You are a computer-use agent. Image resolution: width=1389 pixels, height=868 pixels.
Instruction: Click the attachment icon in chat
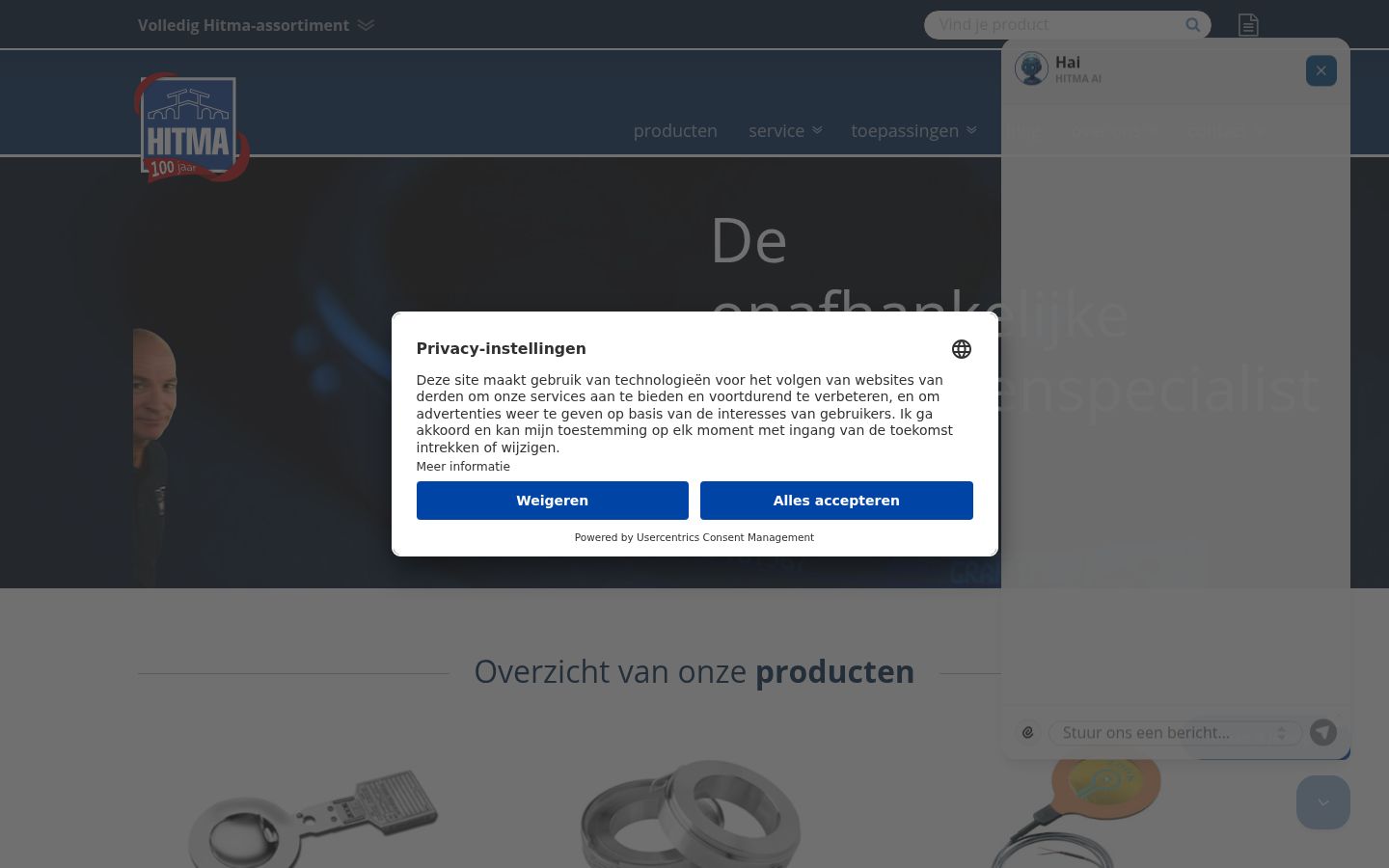[x=1028, y=733]
